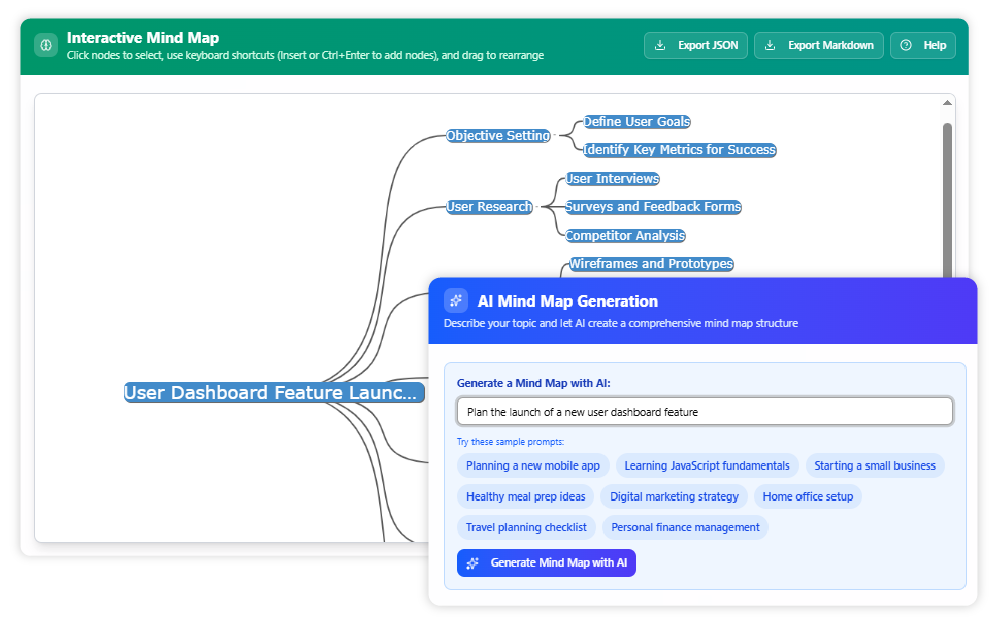Click the sparkle icon beside AI Mind Map Generation

(456, 301)
